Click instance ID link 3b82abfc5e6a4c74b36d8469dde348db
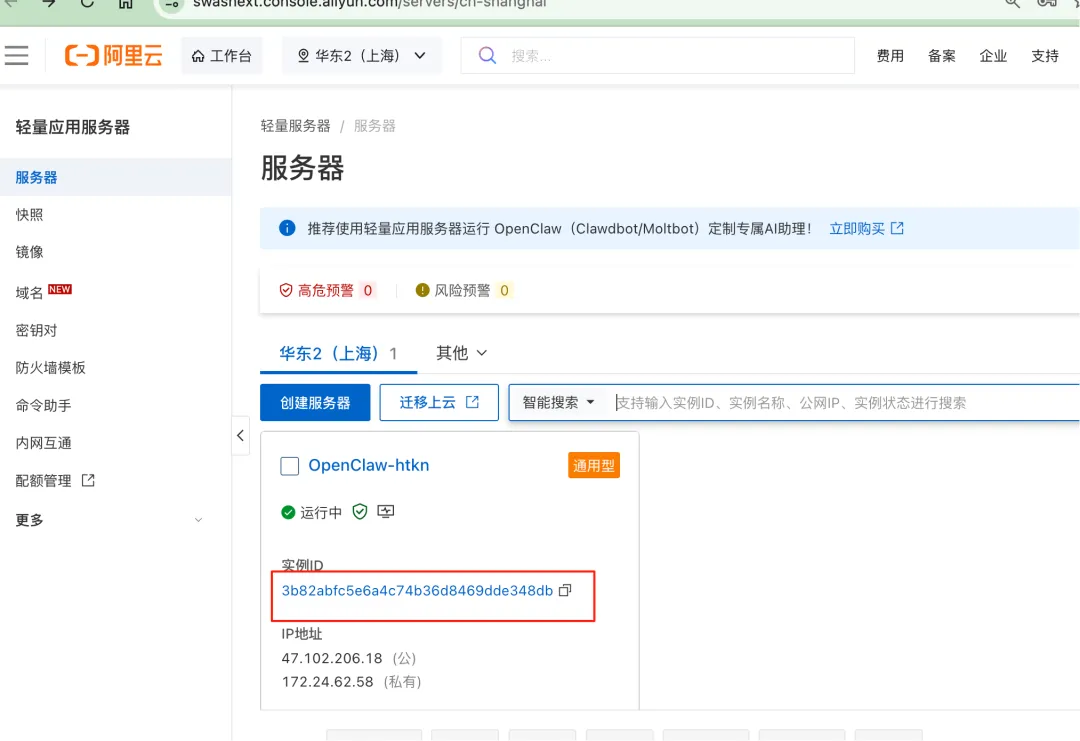Image resolution: width=1080 pixels, height=741 pixels. point(417,590)
